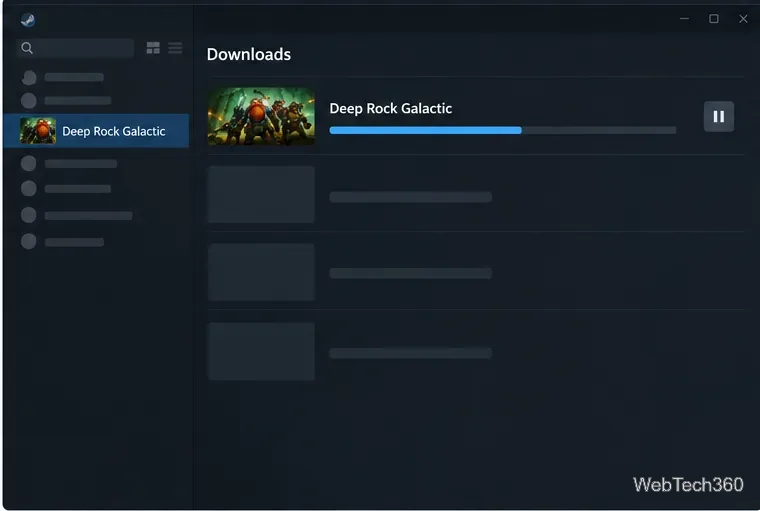
Task: Maximize the Steam window
Action: click(x=713, y=18)
